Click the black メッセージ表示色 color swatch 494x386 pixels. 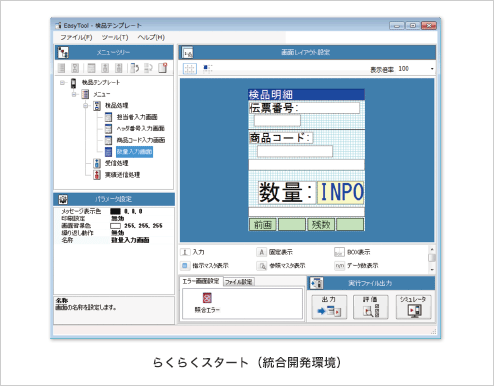click(x=115, y=211)
